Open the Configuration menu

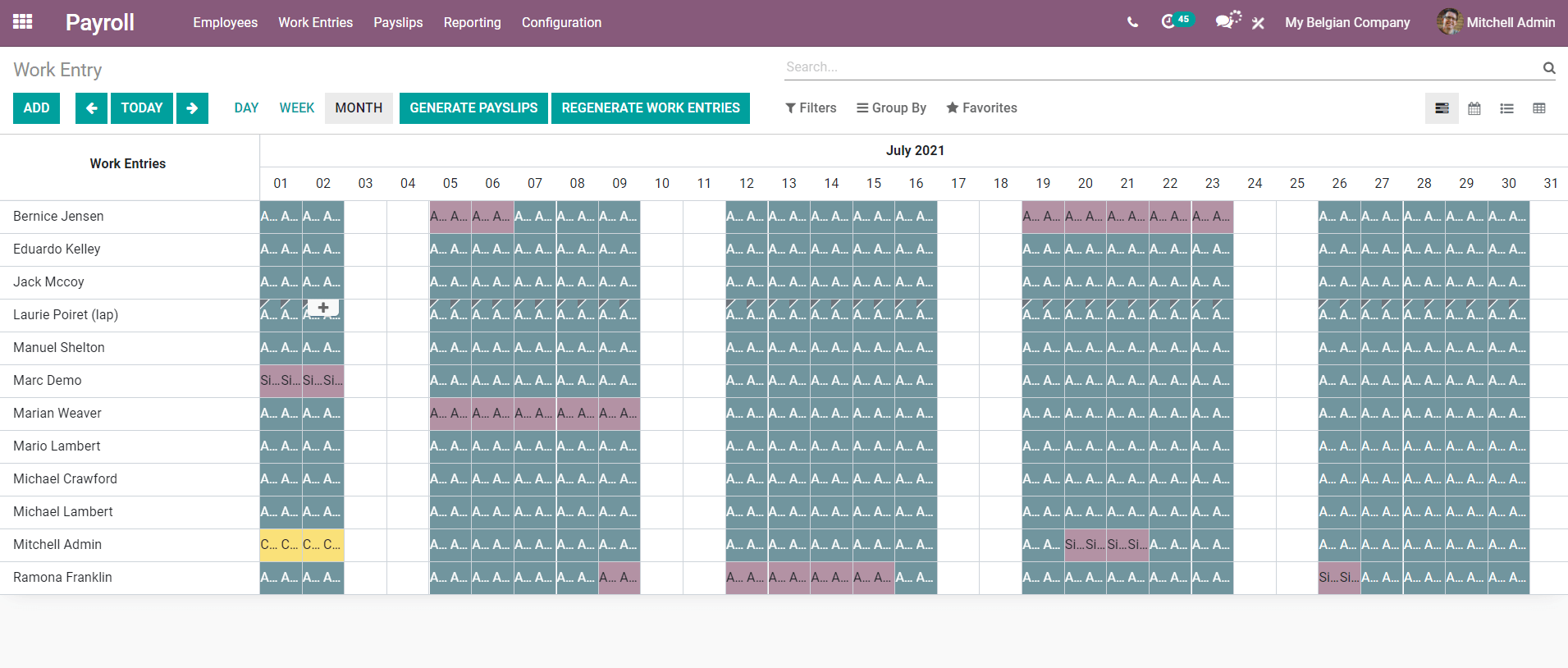pyautogui.click(x=561, y=23)
